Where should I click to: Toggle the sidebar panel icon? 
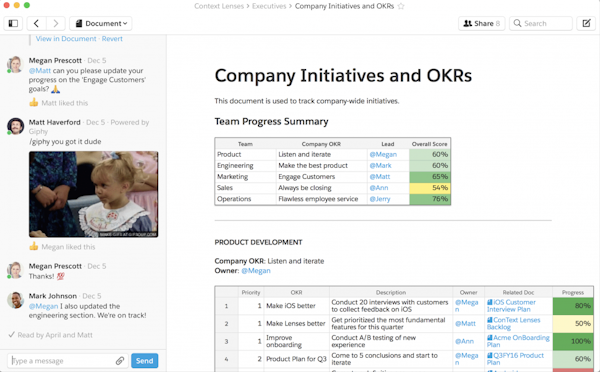coord(13,23)
